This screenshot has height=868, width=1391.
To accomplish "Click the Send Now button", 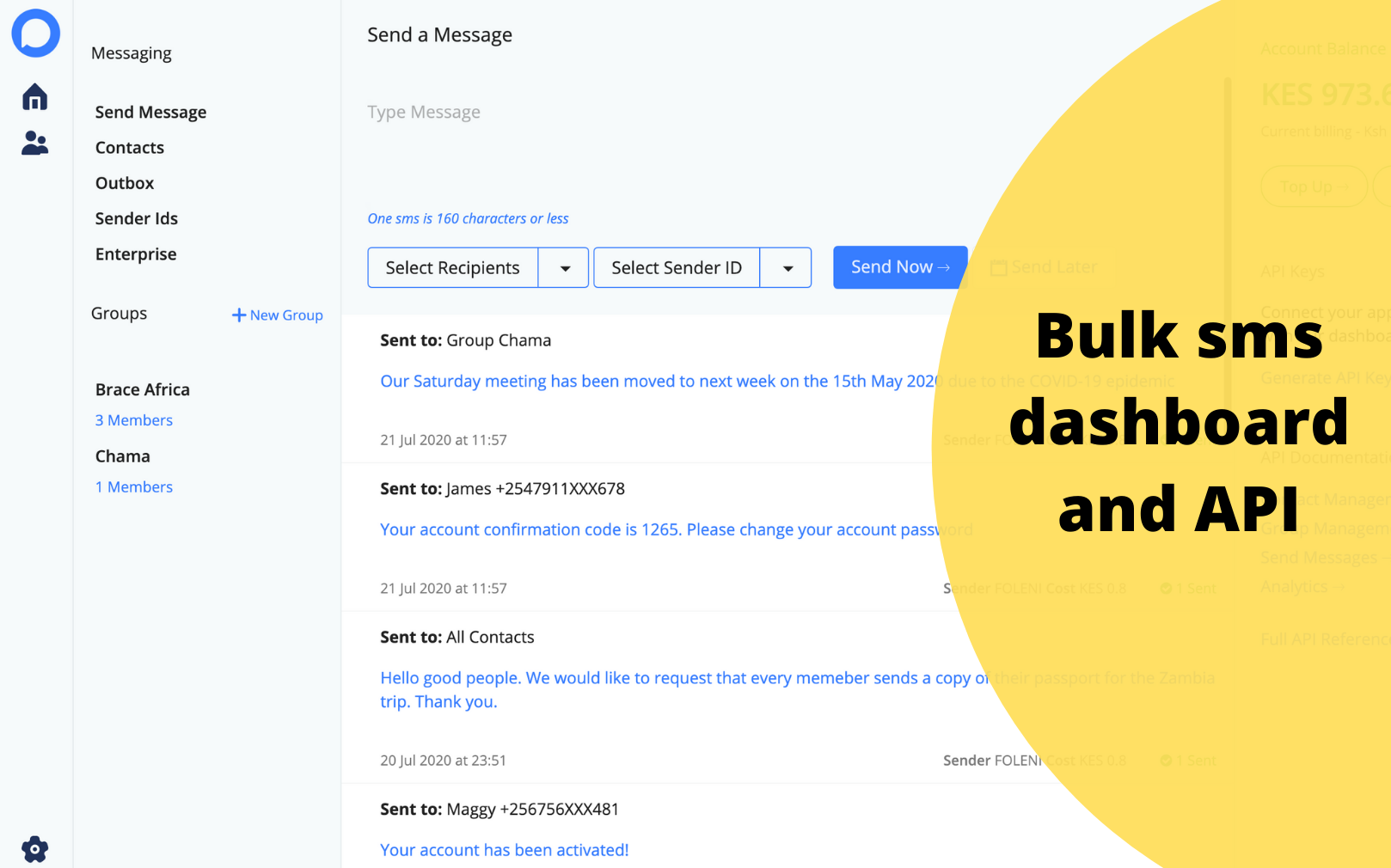I will (900, 267).
